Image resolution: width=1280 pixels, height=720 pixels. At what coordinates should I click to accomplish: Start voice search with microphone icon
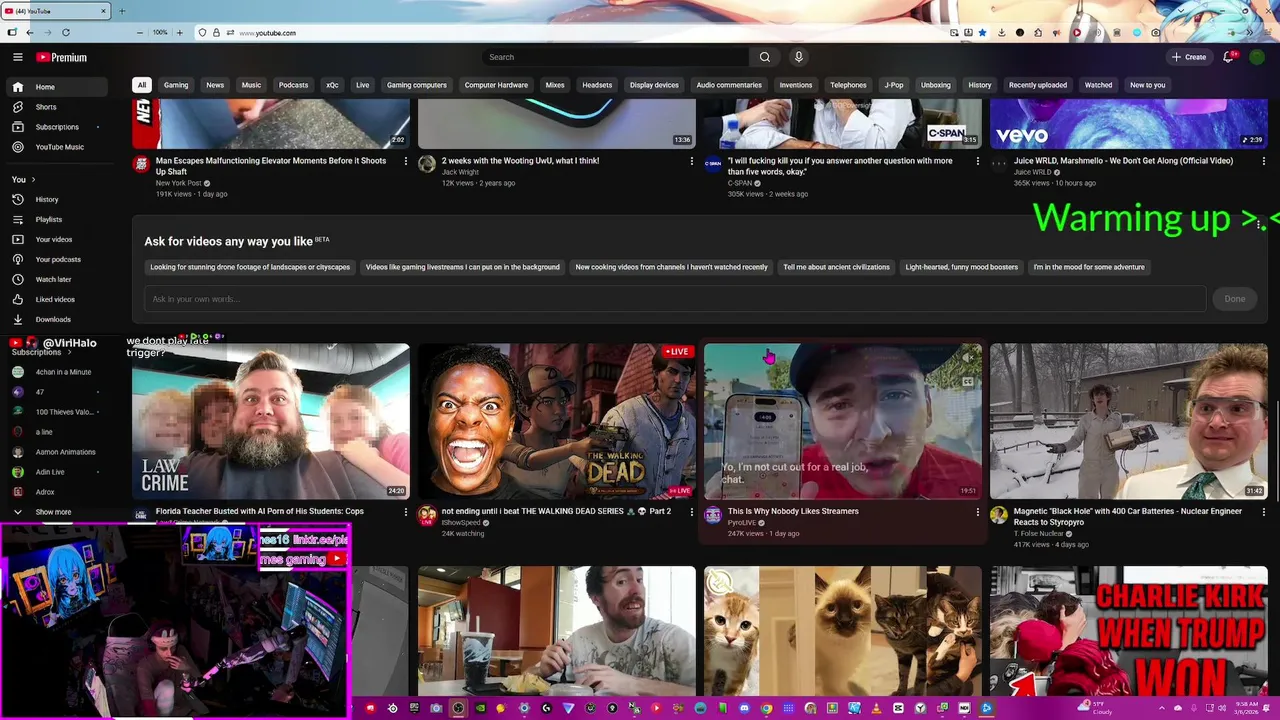798,57
